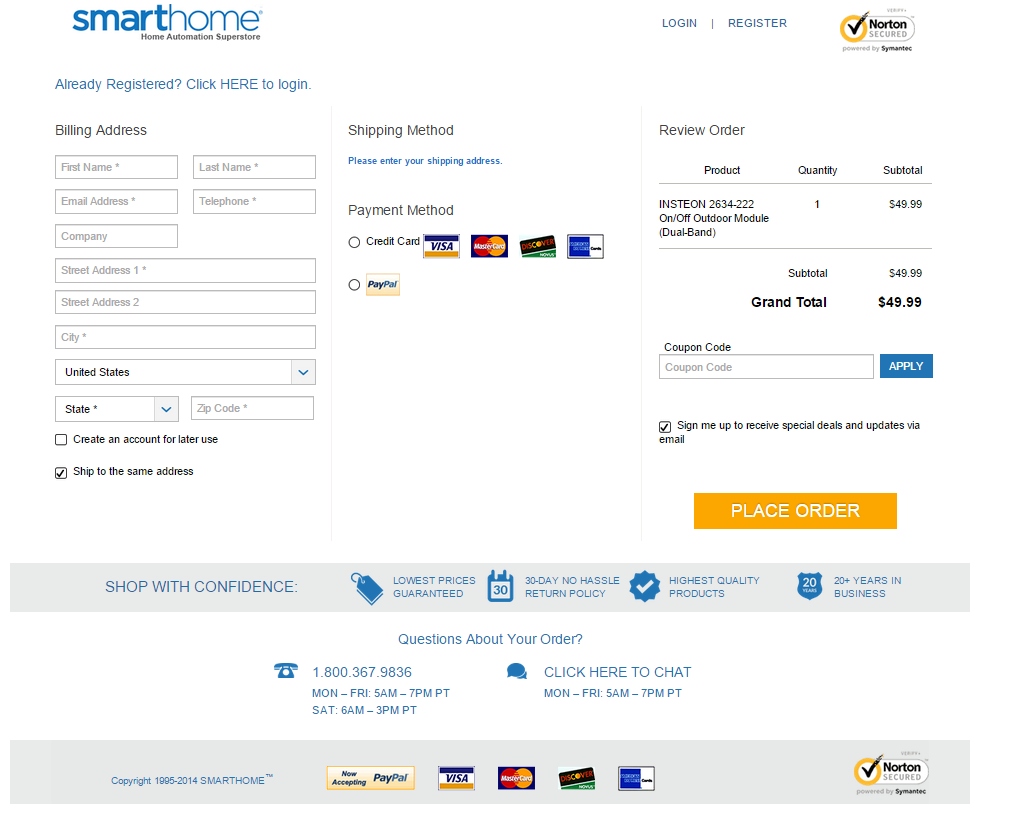Uncheck the special deals email signup checkbox
The image size is (1017, 833).
click(665, 427)
